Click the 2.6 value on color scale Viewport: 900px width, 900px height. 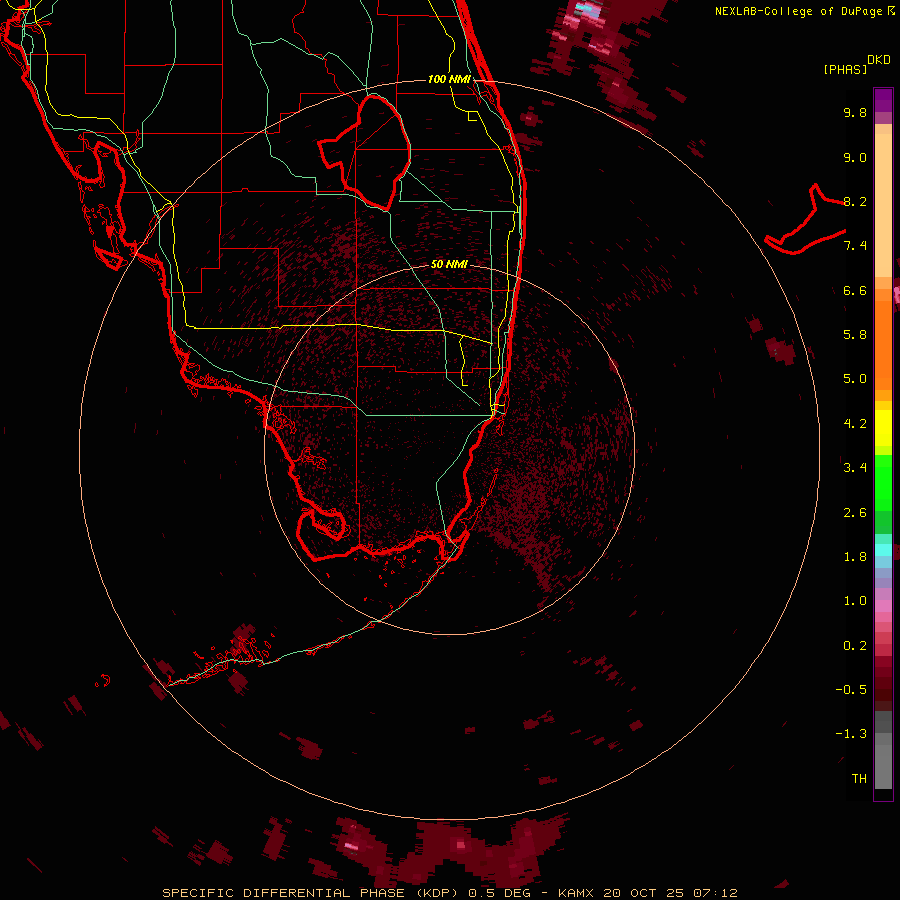click(x=855, y=513)
